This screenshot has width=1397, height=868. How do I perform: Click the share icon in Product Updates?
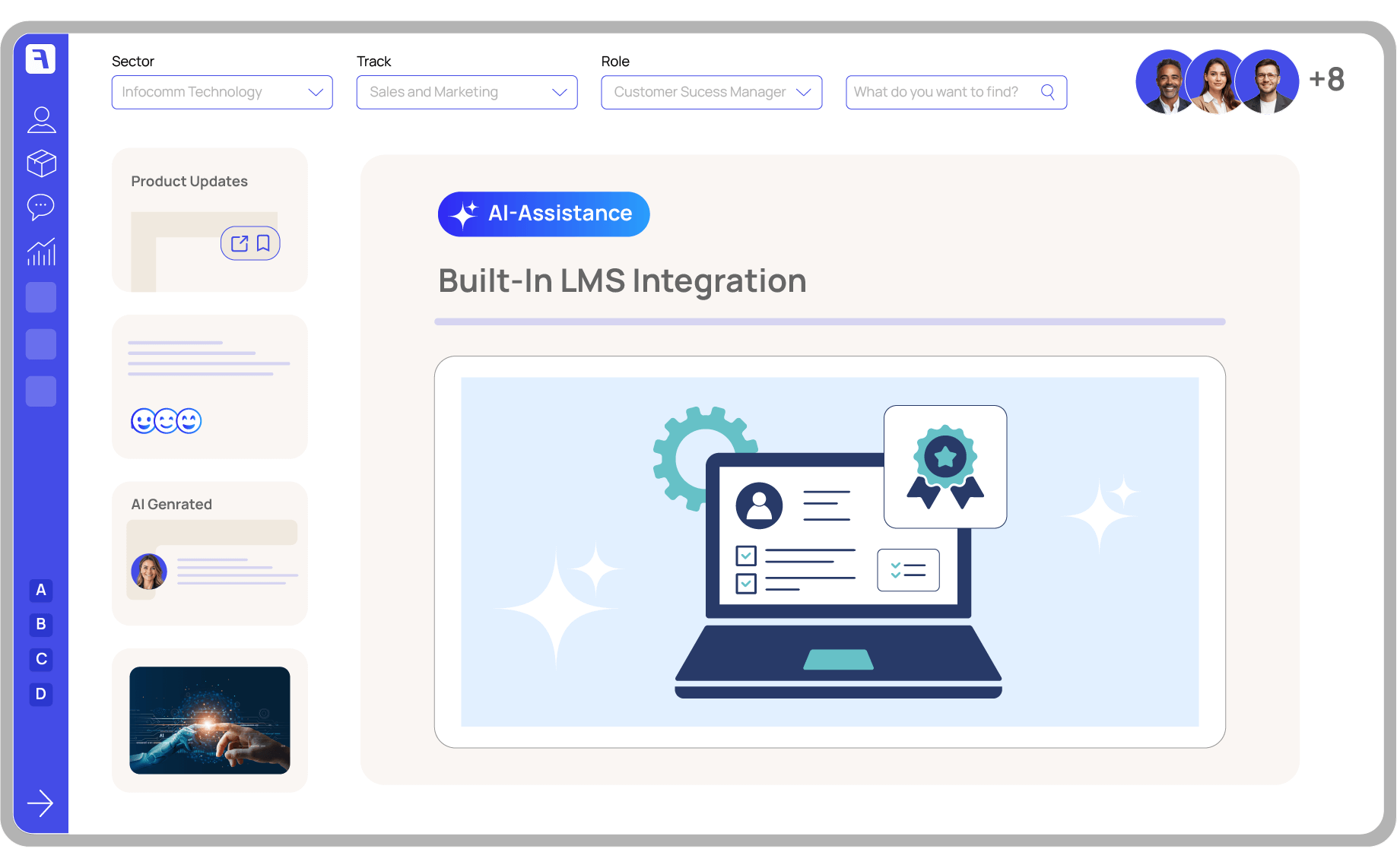pyautogui.click(x=240, y=243)
